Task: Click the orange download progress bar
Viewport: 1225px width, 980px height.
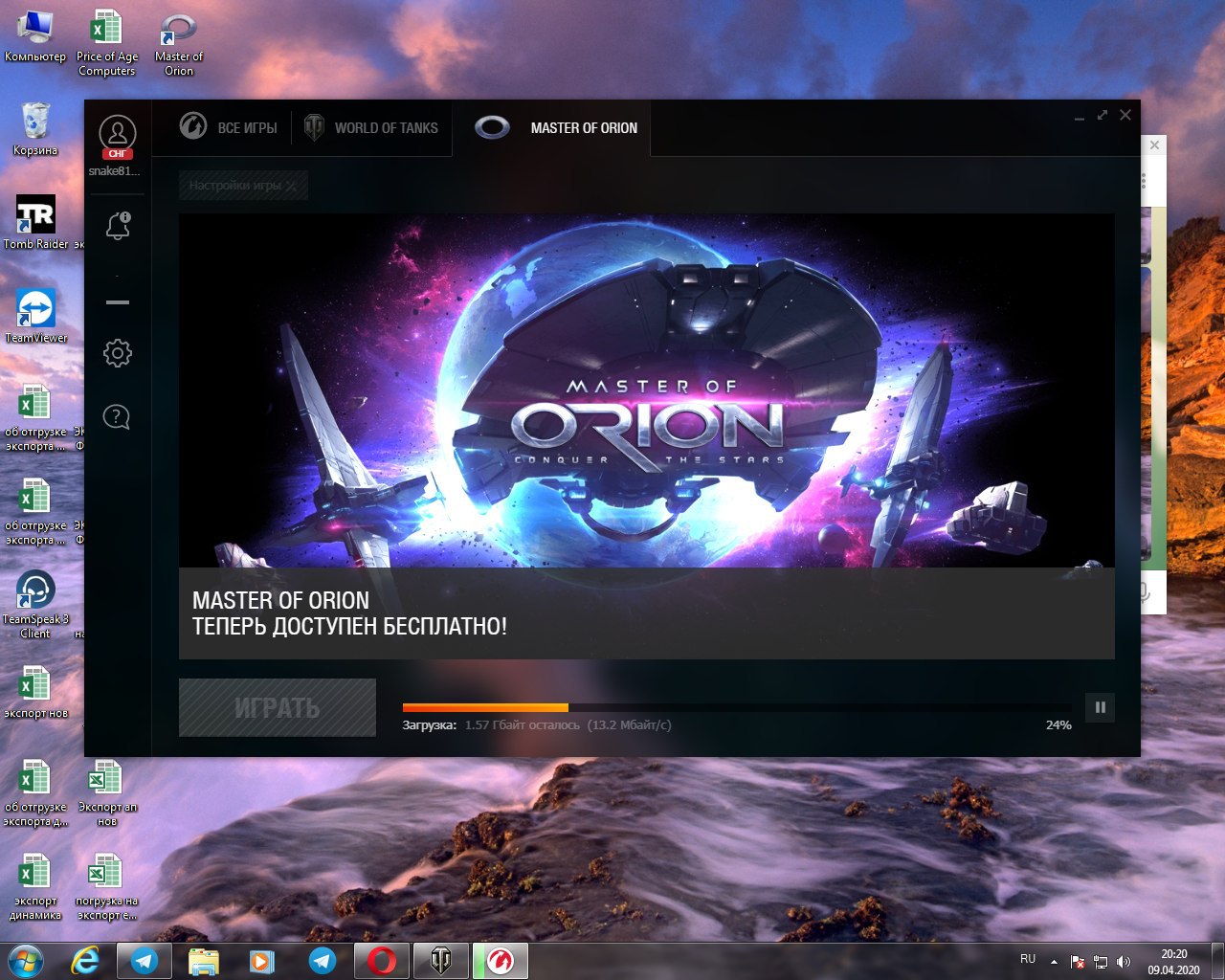Action: click(x=485, y=707)
